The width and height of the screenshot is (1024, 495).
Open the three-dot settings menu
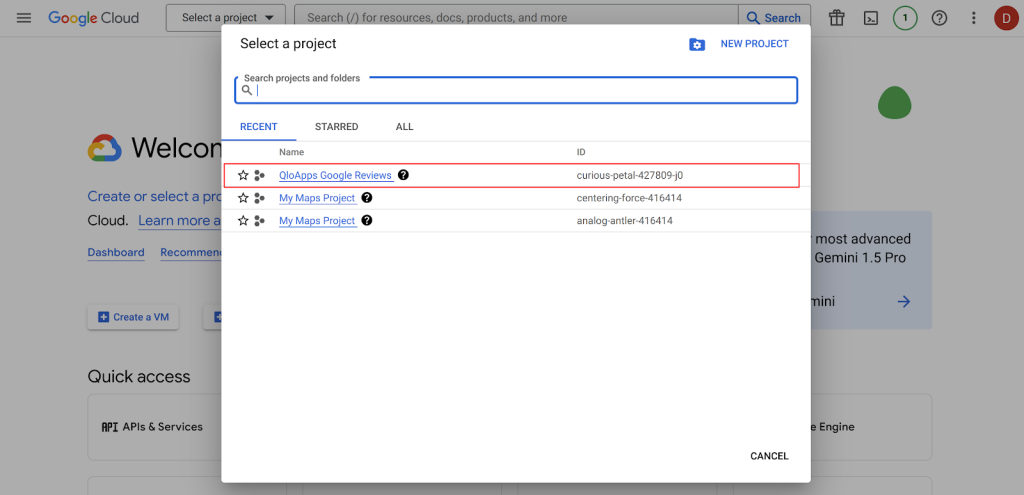973,18
